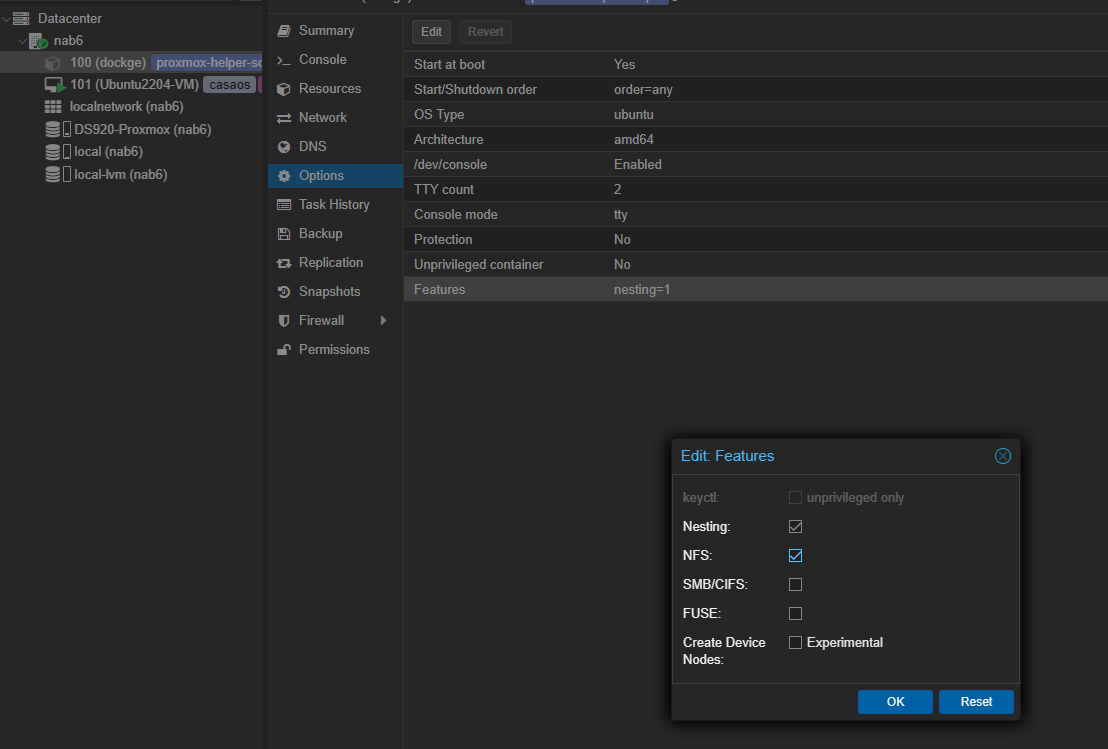Click the Reset button
Screen dimensions: 1108x749
976,702
